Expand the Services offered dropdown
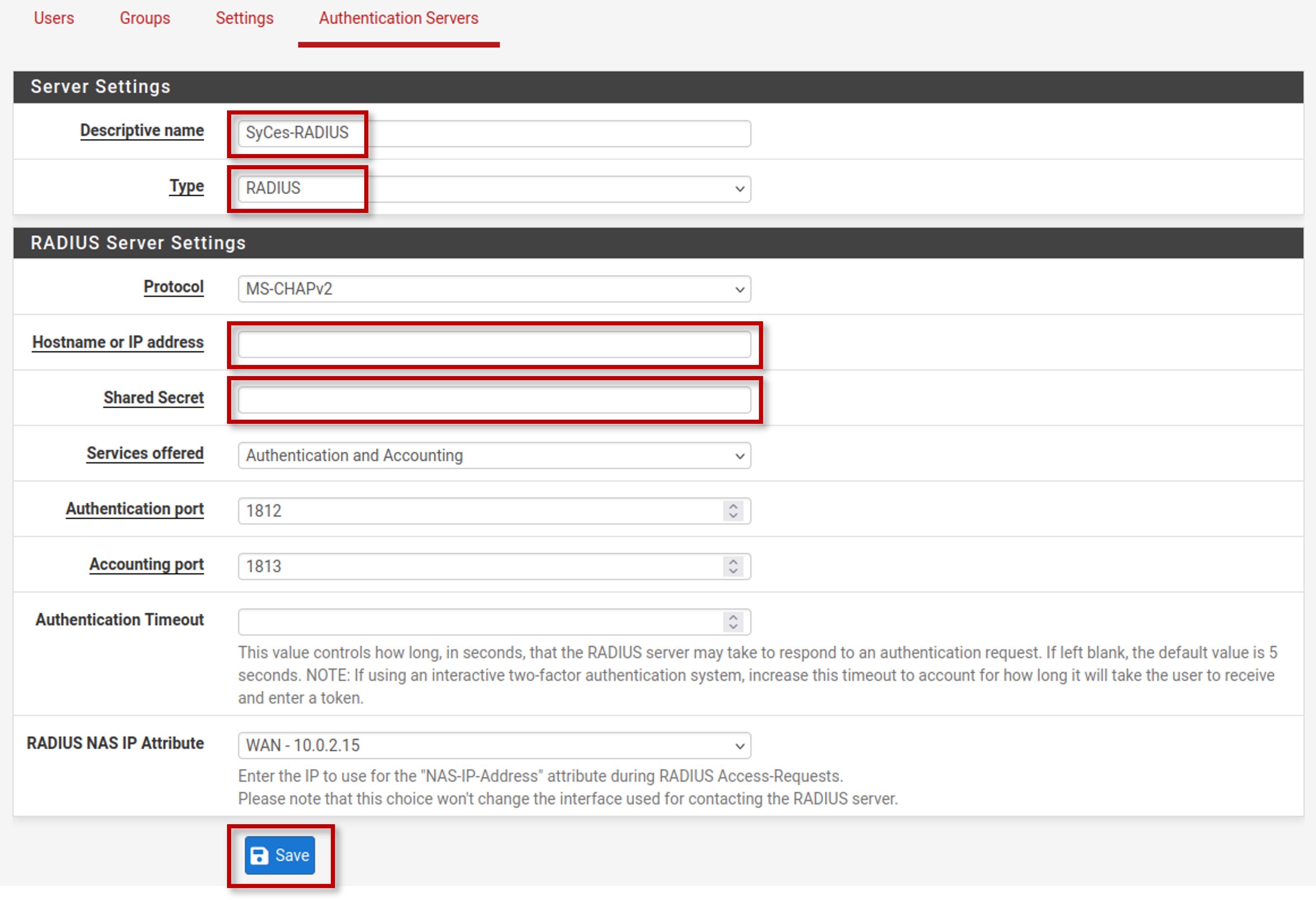The width and height of the screenshot is (1316, 900). coord(494,456)
